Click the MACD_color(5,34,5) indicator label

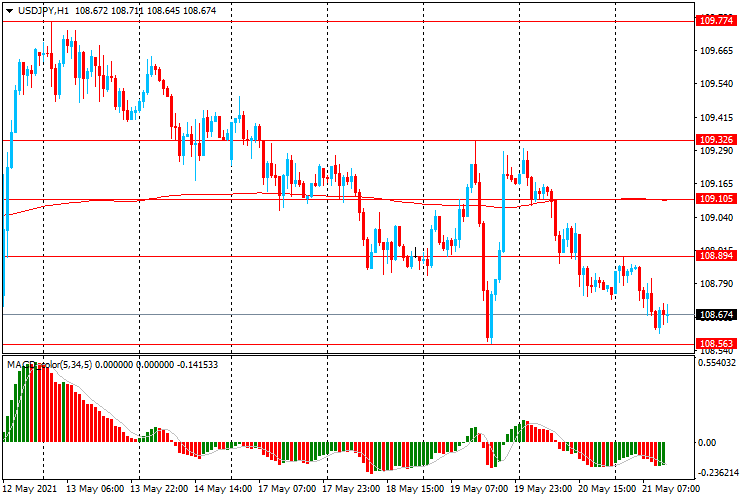pyautogui.click(x=50, y=364)
